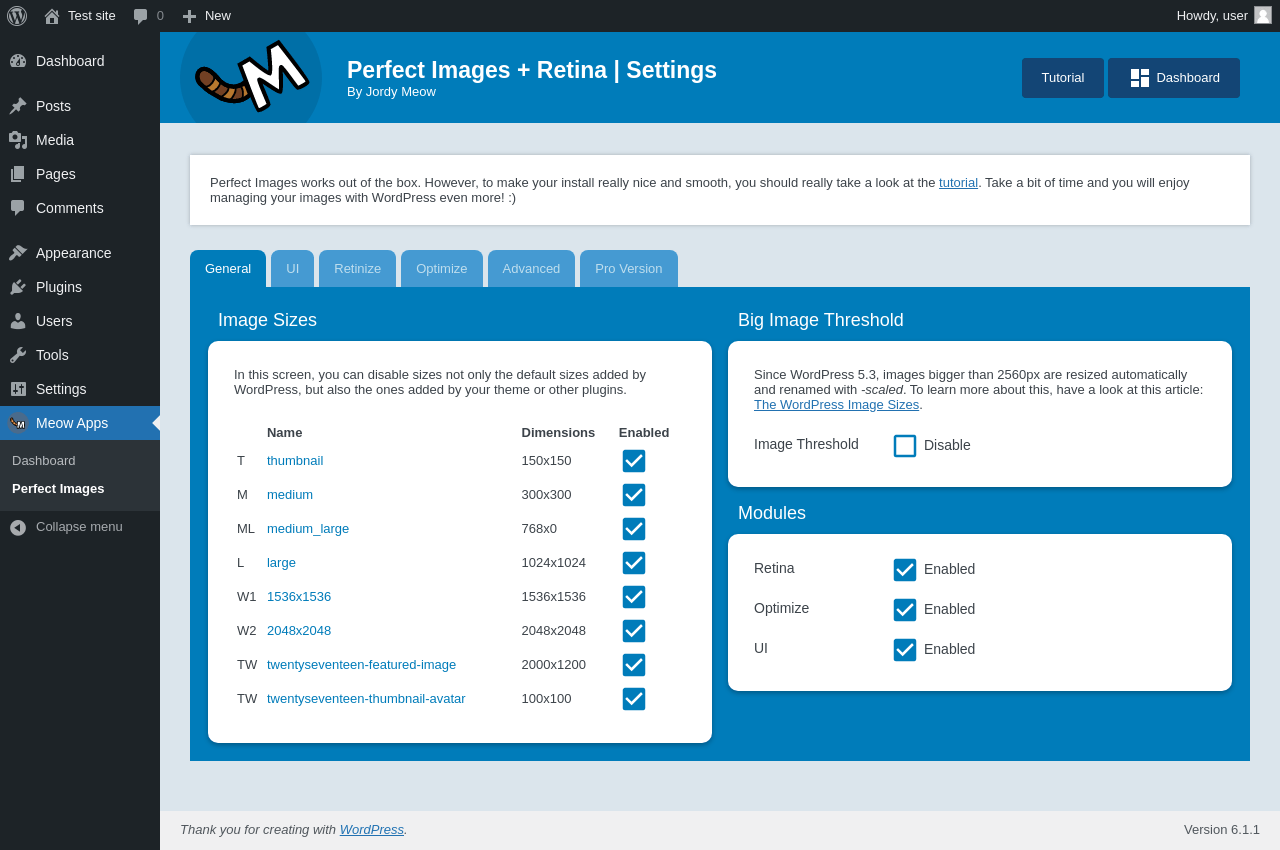This screenshot has height=850, width=1280.
Task: Disable the 2048x2048 size checkbox
Action: pyautogui.click(x=634, y=631)
